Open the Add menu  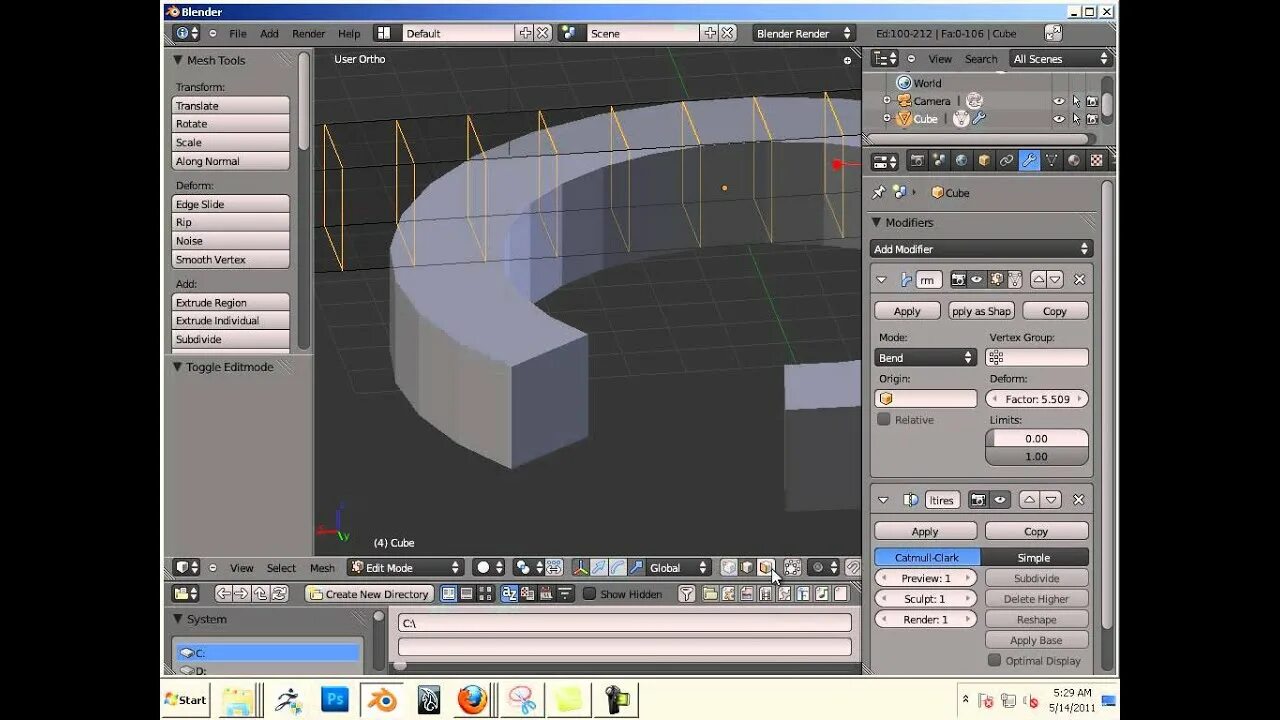point(270,33)
